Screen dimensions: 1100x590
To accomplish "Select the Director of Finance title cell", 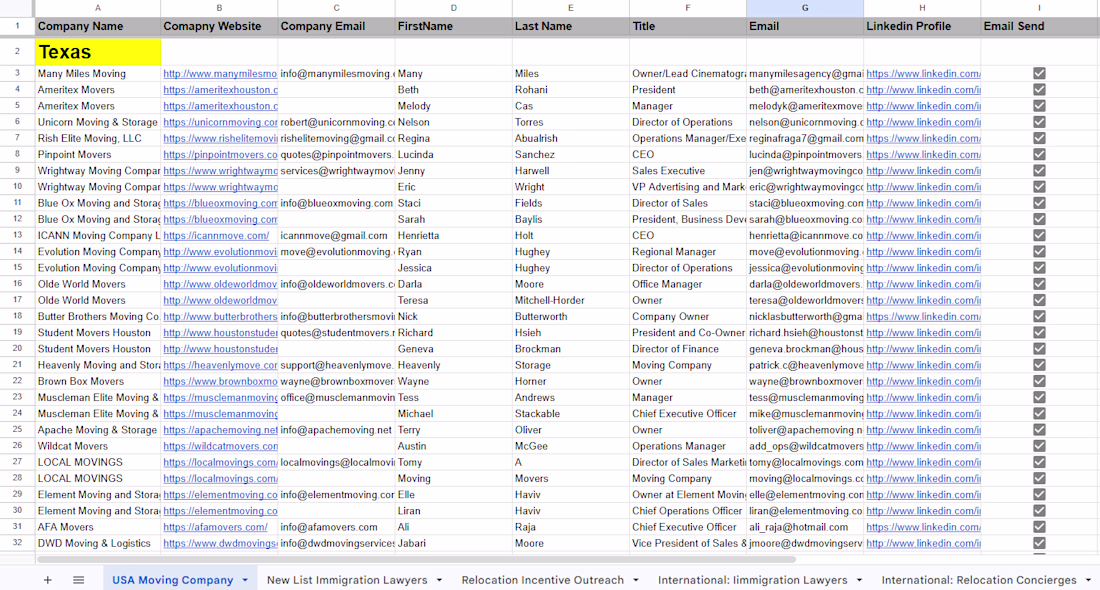I will click(688, 349).
